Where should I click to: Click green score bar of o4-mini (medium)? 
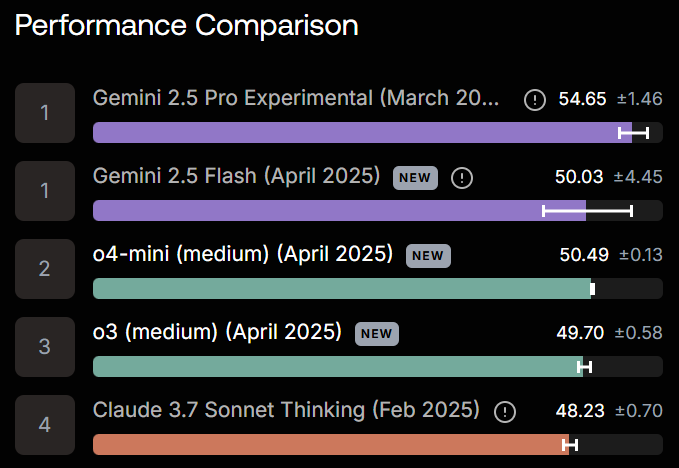pos(340,288)
